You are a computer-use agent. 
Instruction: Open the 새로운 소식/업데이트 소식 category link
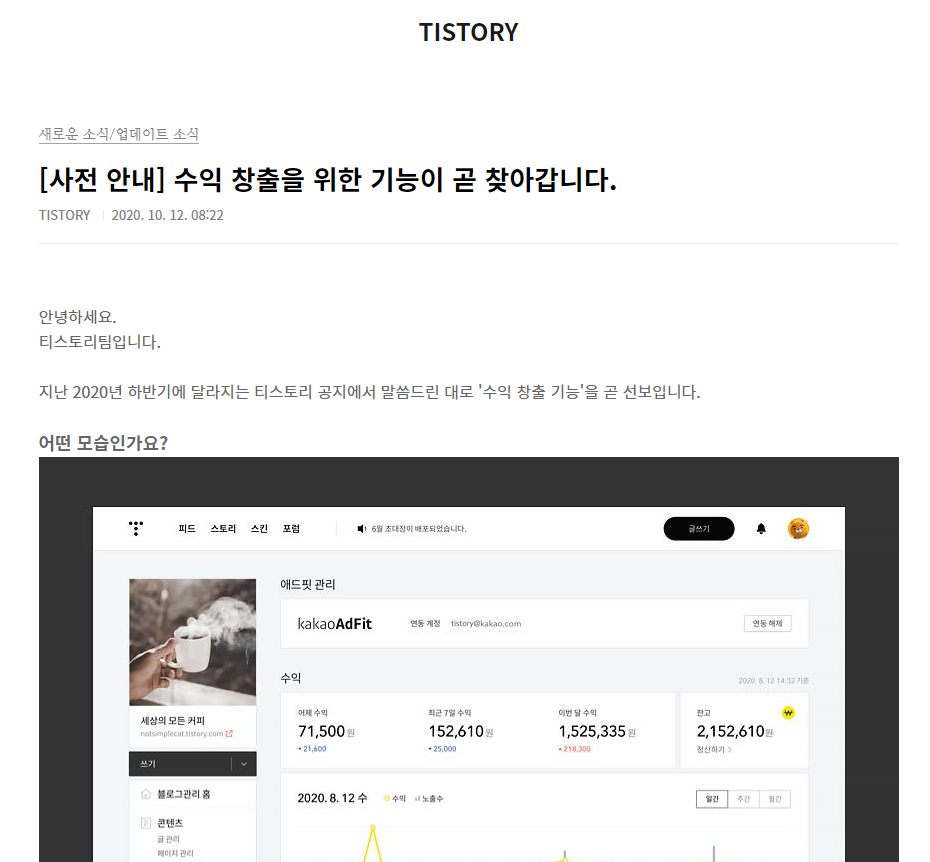pos(119,134)
